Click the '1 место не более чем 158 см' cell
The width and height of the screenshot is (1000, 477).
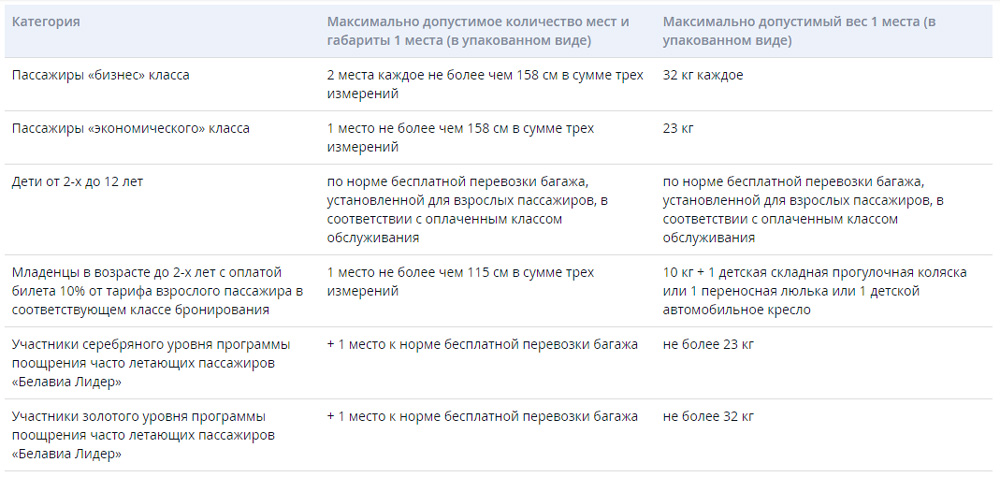pos(460,138)
